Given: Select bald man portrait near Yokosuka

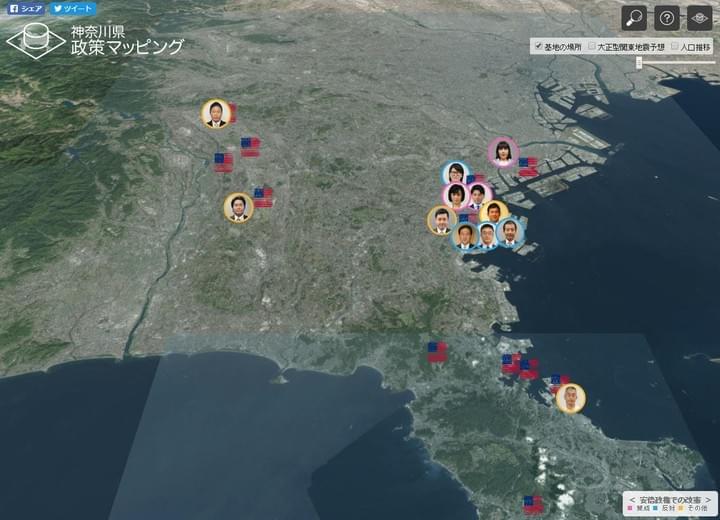Looking at the screenshot, I should (x=571, y=398).
